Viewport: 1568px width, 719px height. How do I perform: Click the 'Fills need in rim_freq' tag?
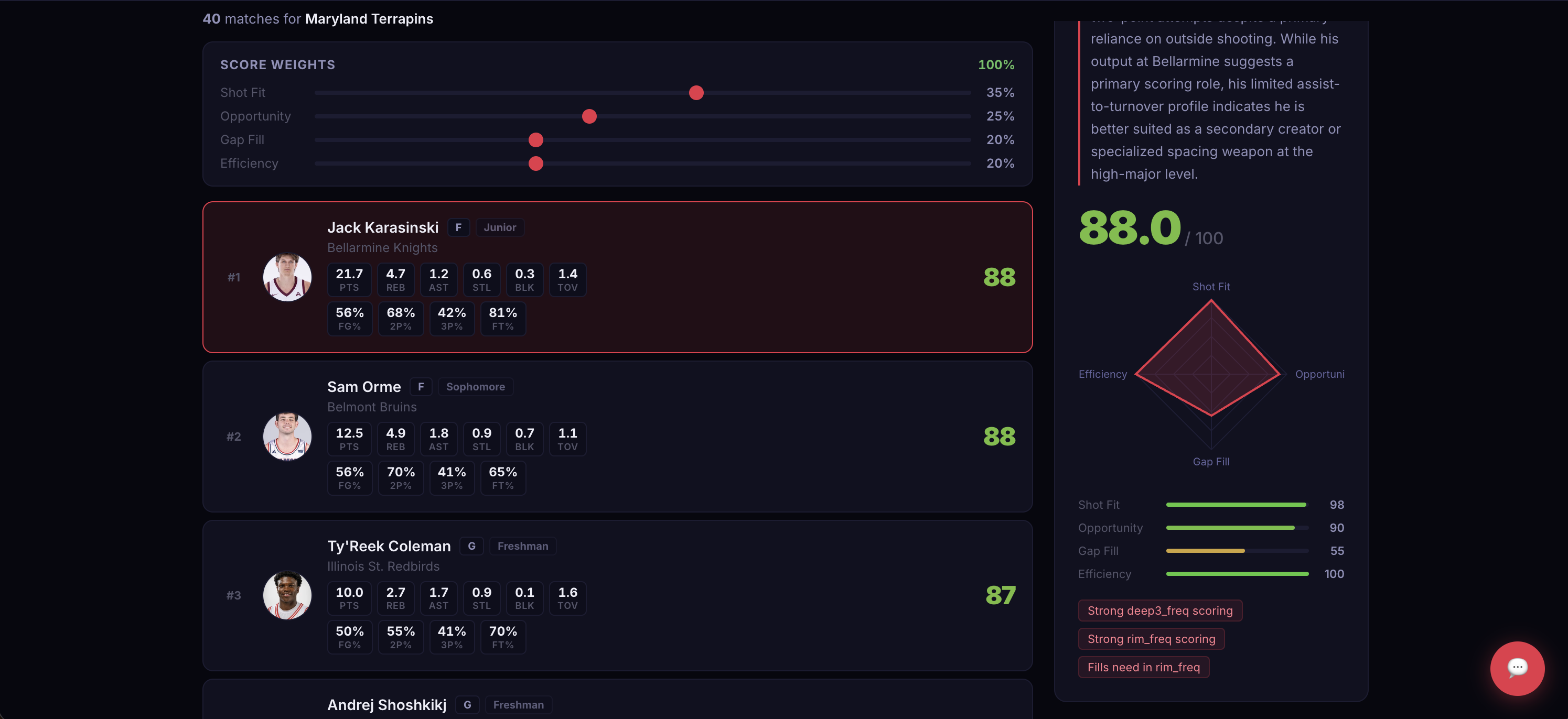[x=1143, y=667]
